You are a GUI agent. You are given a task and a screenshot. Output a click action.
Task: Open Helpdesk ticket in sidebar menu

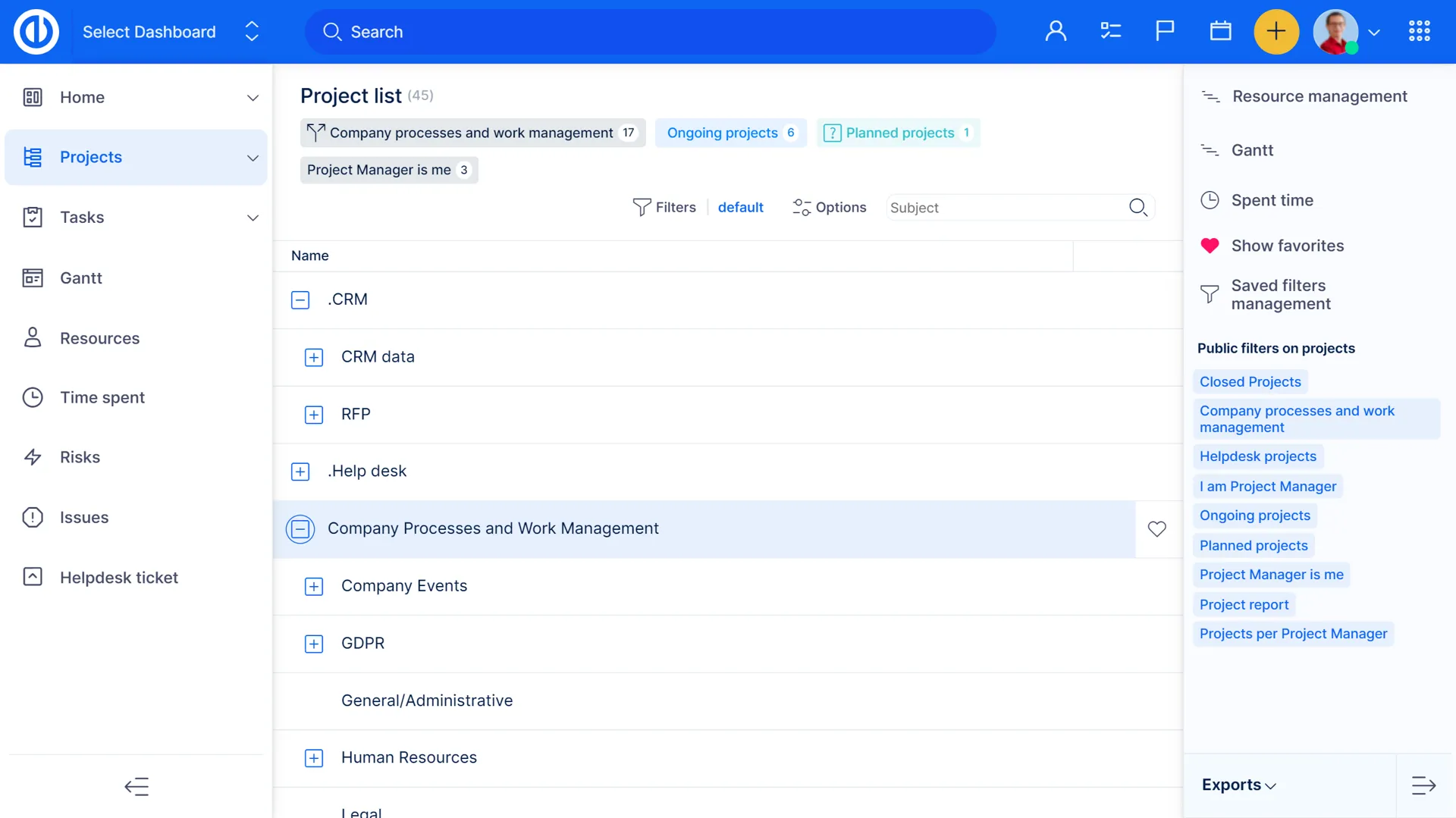pyautogui.click(x=118, y=578)
